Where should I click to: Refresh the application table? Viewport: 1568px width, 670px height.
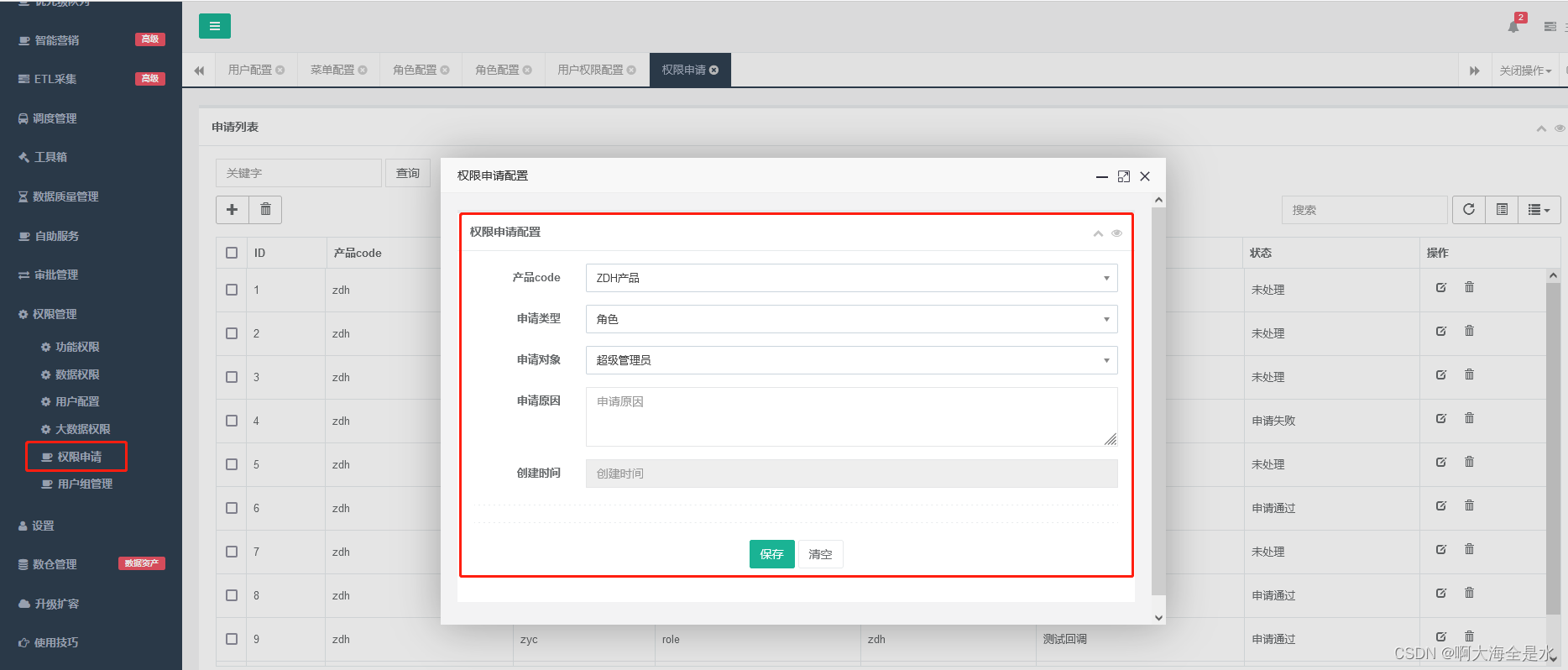click(1469, 210)
